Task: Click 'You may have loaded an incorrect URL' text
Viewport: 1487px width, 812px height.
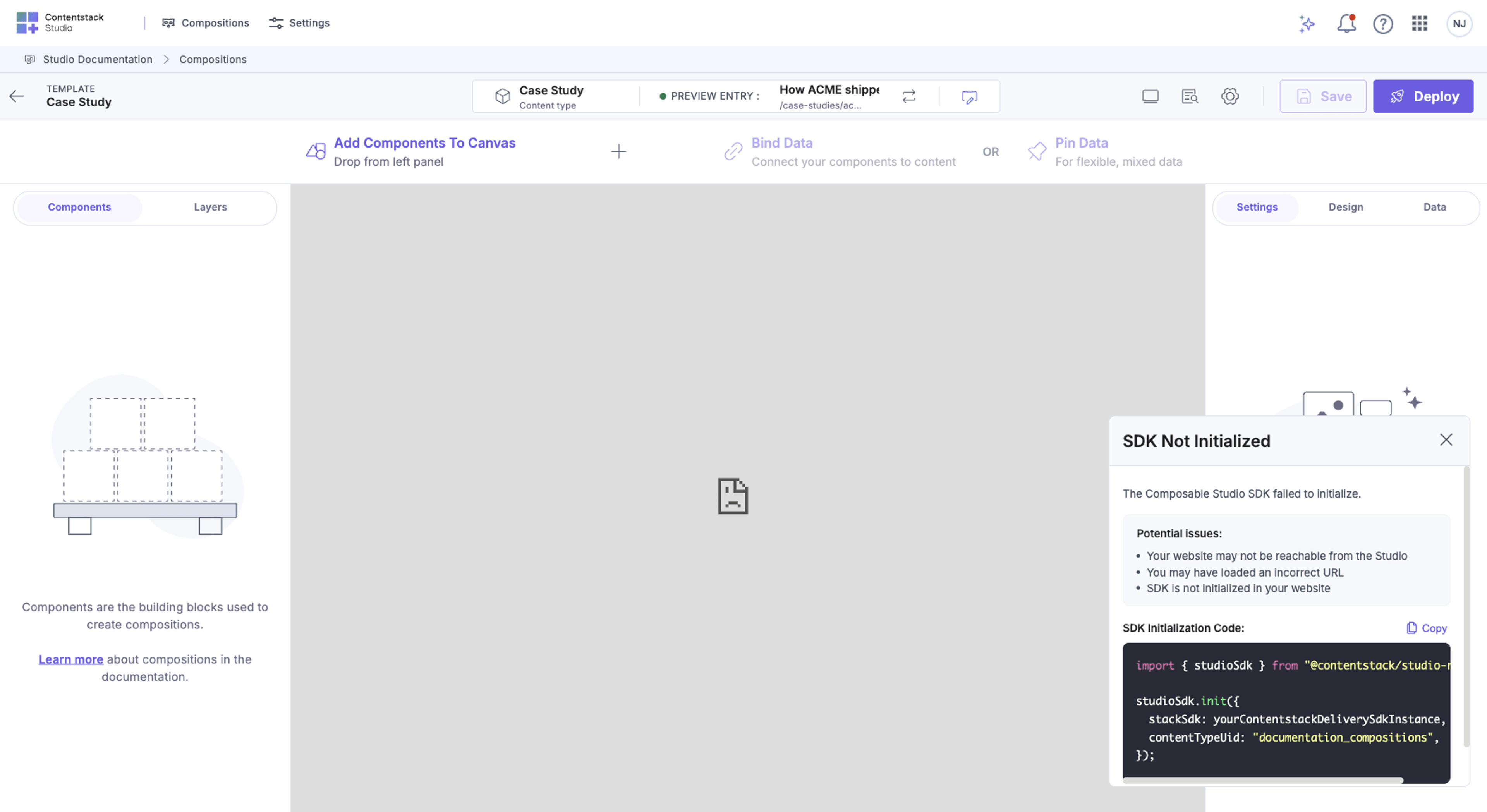Action: click(1245, 572)
